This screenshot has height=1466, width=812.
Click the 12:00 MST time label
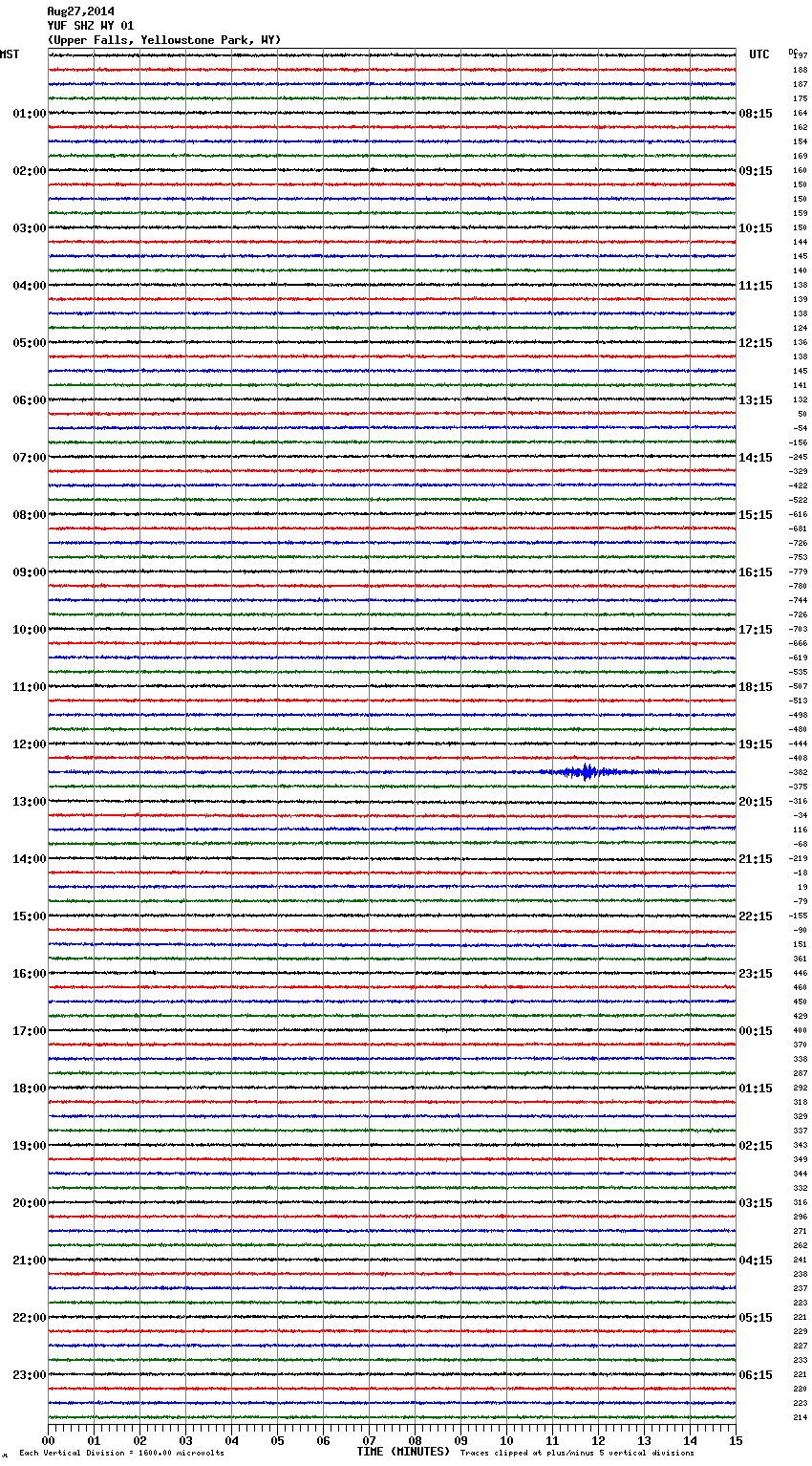point(30,744)
